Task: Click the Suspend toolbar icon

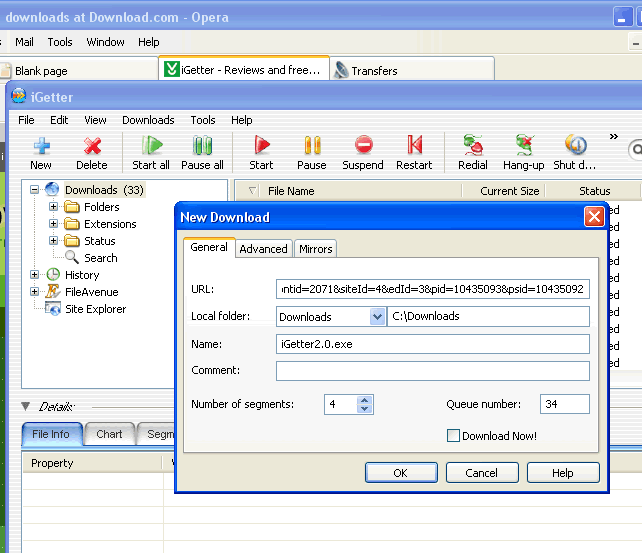Action: click(x=364, y=145)
